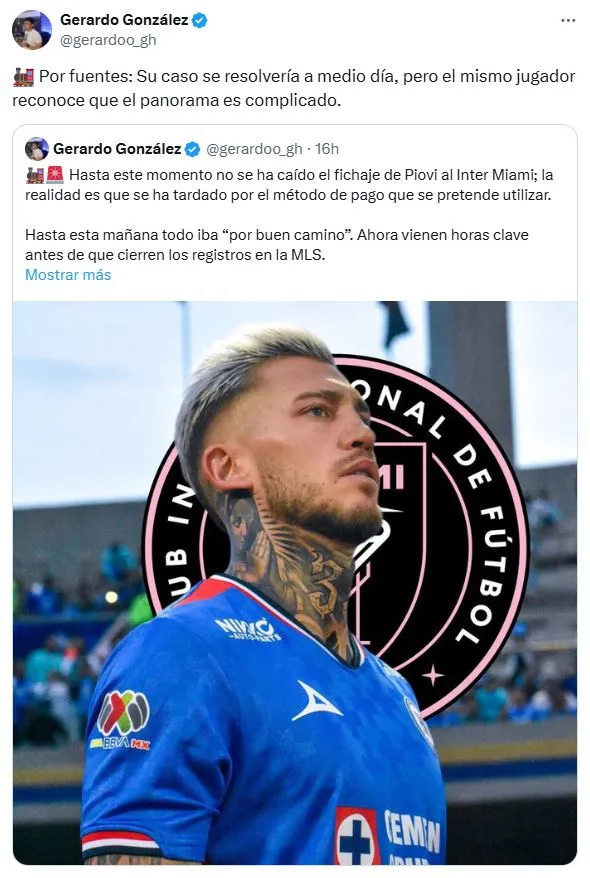
Task: Click Gerardo González's large profile avatar
Action: point(32,30)
